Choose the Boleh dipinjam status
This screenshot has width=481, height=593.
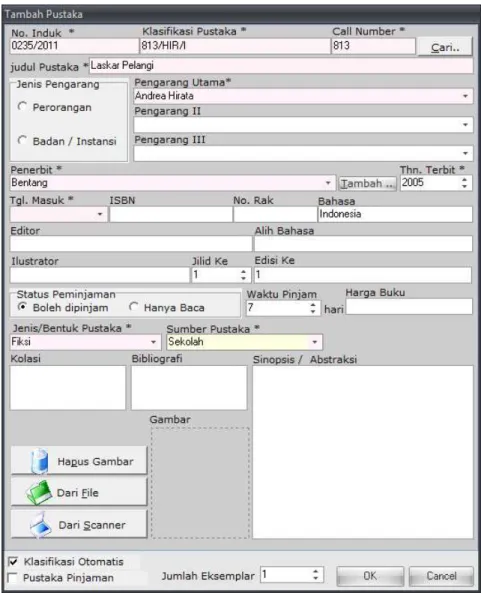coord(22,307)
